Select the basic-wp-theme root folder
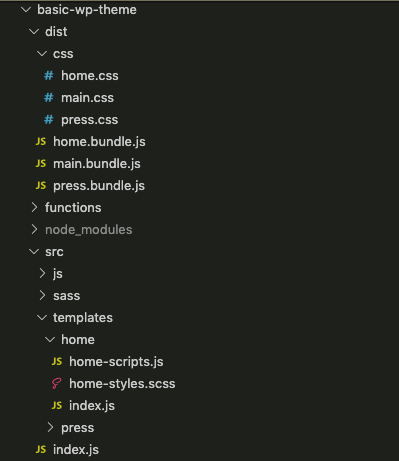The height and width of the screenshot is (461, 399). [x=87, y=10]
